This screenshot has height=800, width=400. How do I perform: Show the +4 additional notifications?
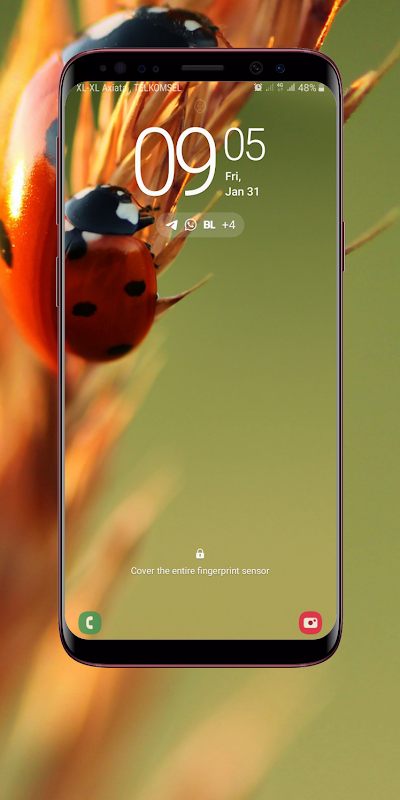click(229, 225)
